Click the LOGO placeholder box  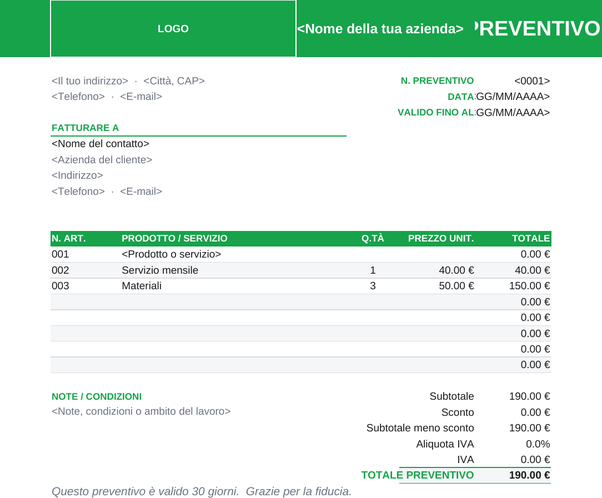(173, 28)
